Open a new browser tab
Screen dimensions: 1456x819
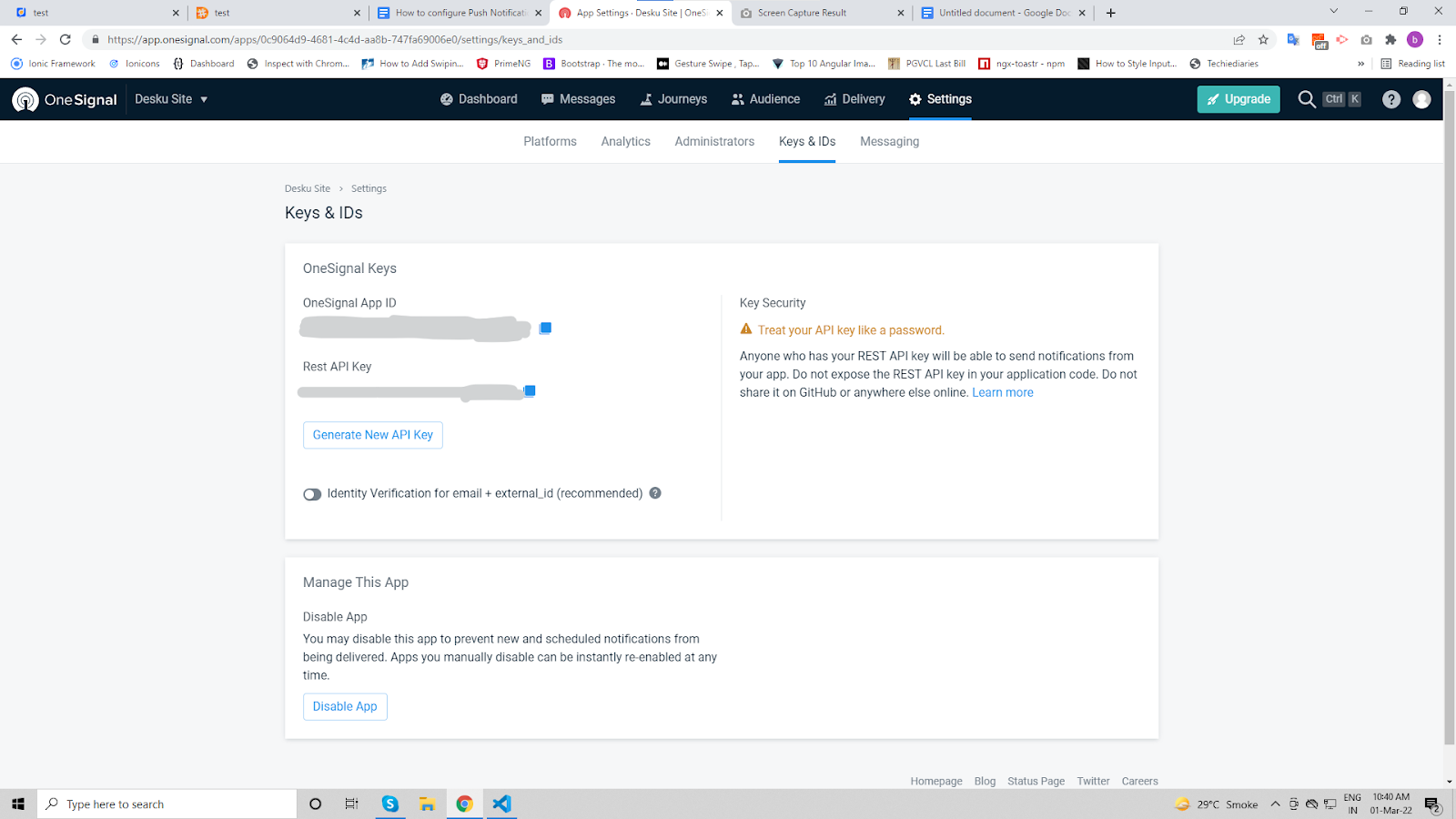click(1110, 13)
